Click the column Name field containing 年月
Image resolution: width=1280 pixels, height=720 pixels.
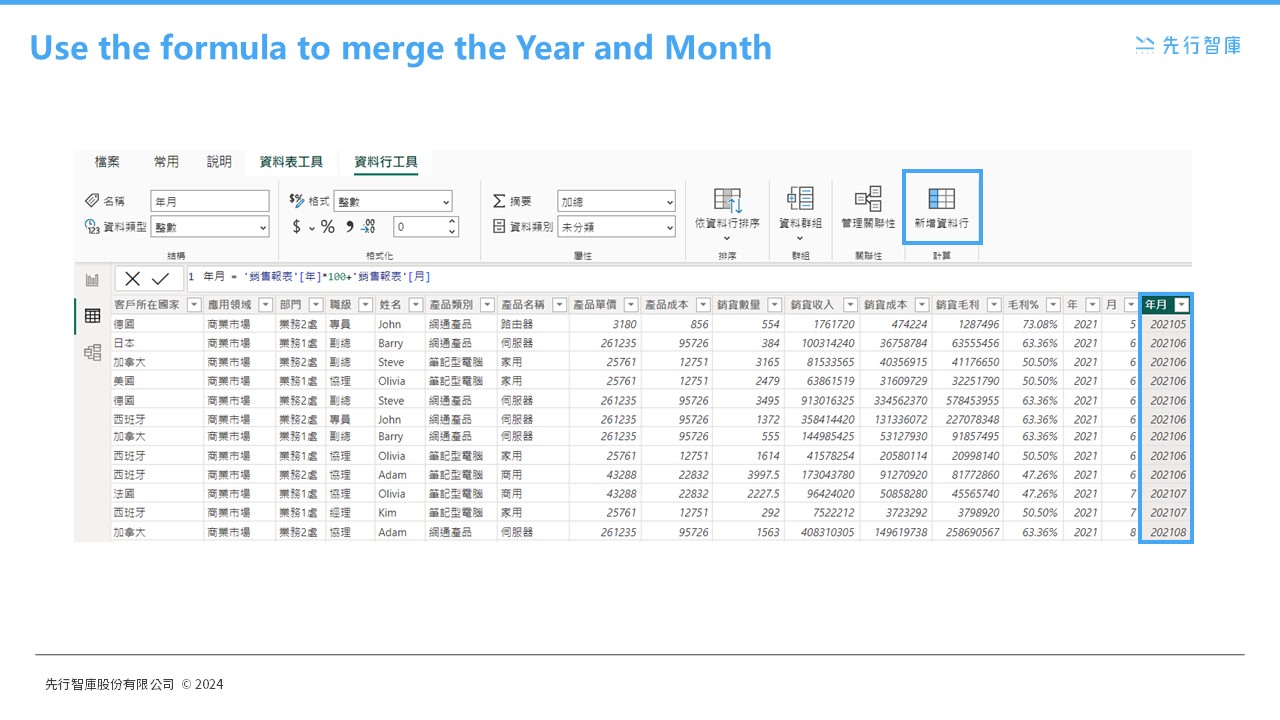pyautogui.click(x=209, y=202)
